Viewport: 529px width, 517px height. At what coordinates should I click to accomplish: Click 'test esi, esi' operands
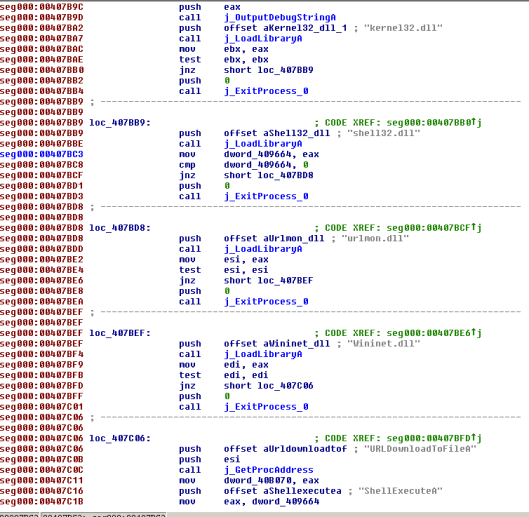246,270
